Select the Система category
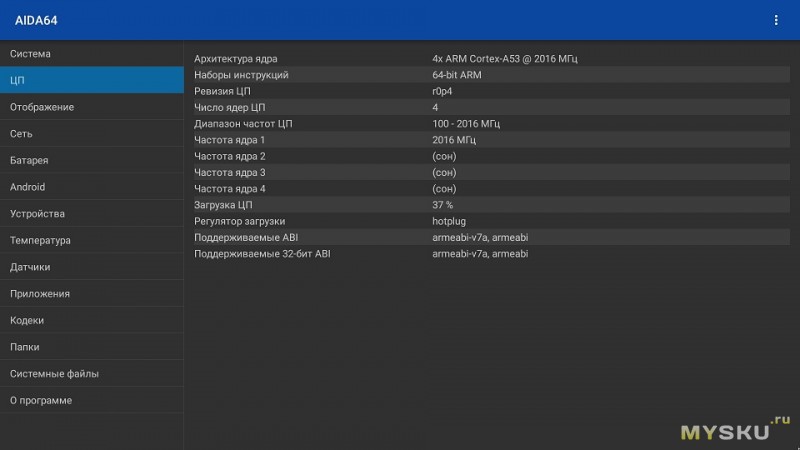The height and width of the screenshot is (450, 800). pos(92,54)
